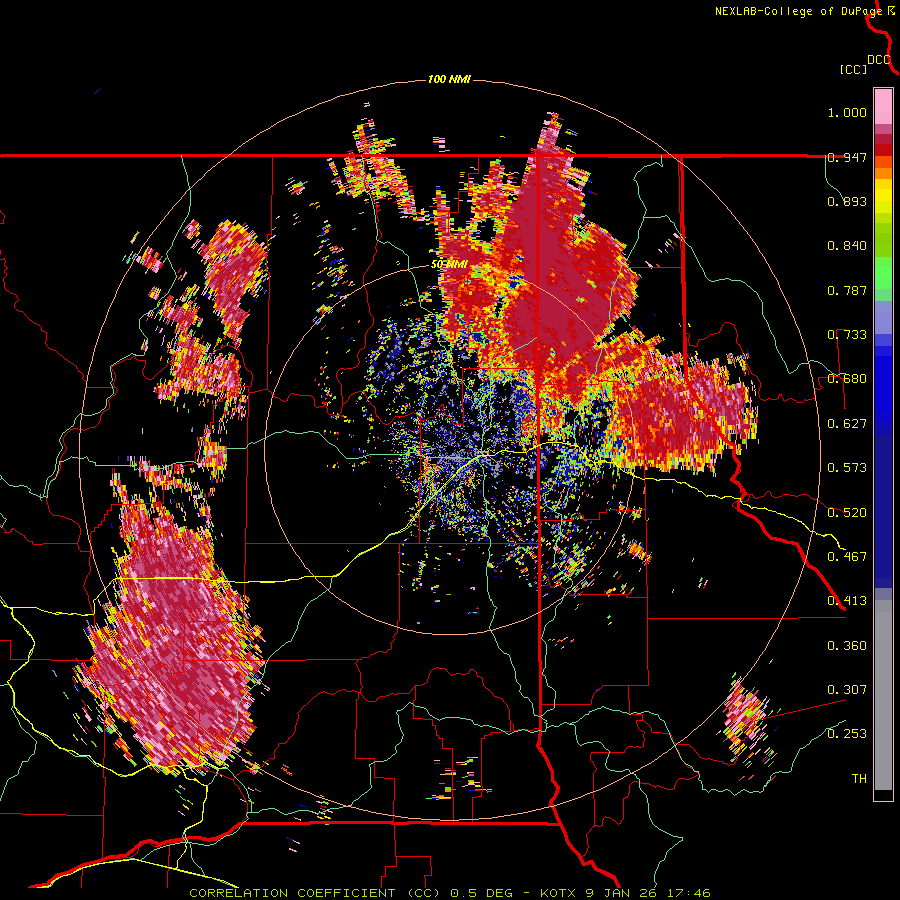The width and height of the screenshot is (900, 900).
Task: Click the 0.360 legend value
Action: (x=847, y=646)
